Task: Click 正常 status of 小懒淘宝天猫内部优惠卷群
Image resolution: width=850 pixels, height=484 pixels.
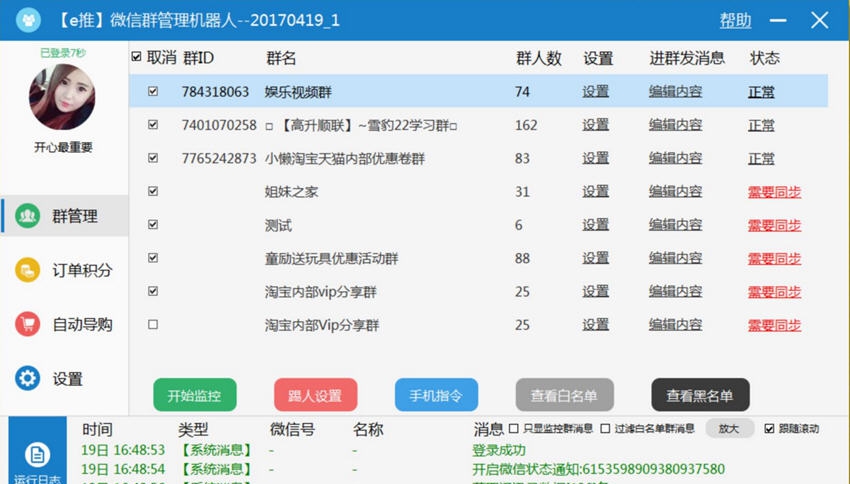Action: (761, 159)
